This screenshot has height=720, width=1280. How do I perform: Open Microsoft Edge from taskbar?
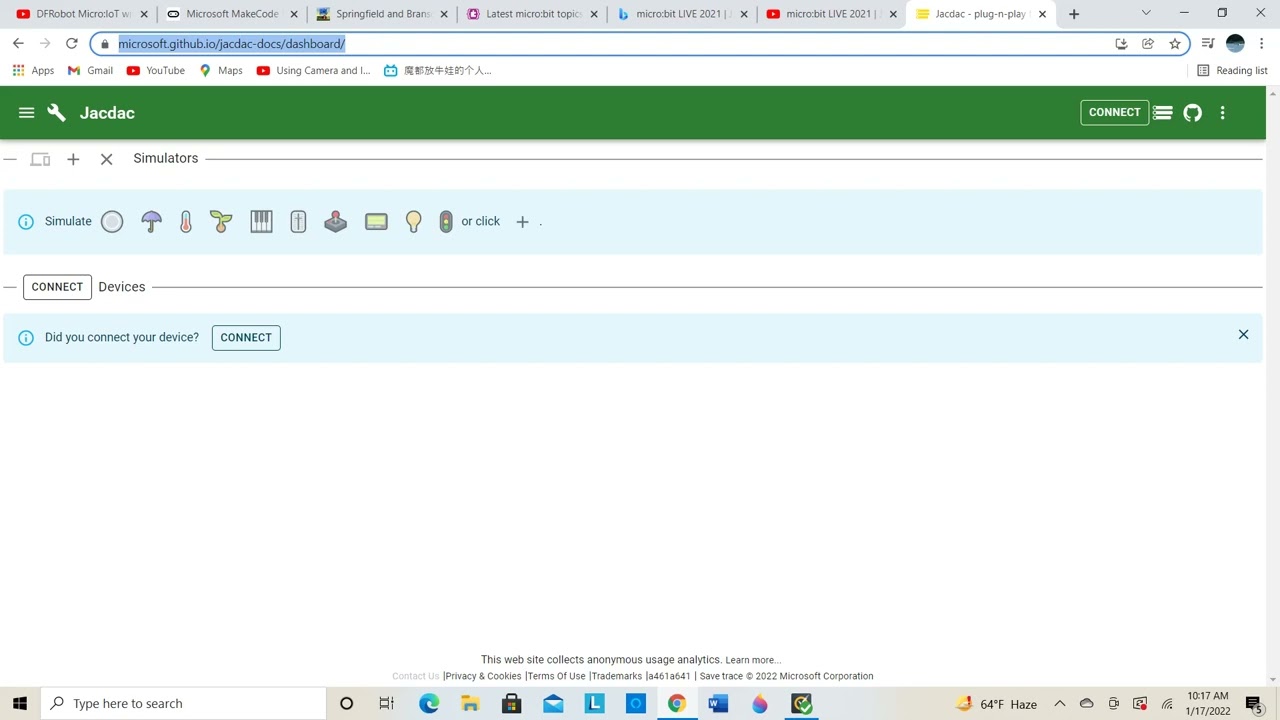[x=429, y=704]
